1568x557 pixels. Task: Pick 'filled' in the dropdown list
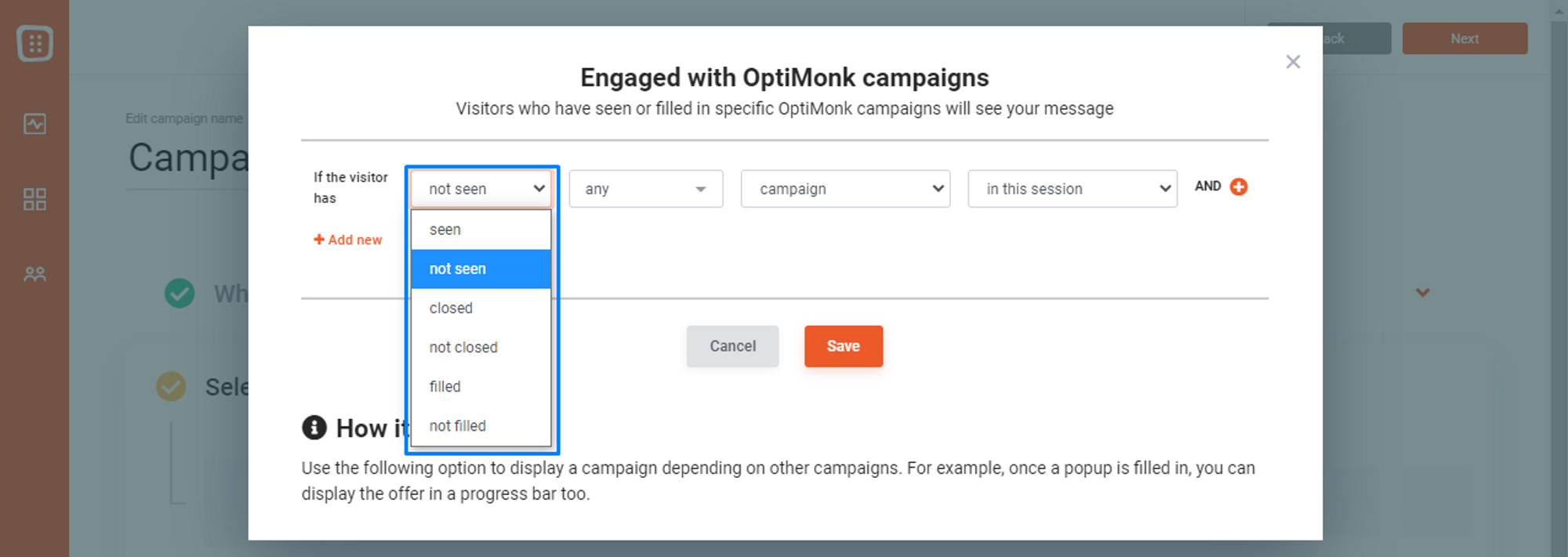(x=481, y=386)
